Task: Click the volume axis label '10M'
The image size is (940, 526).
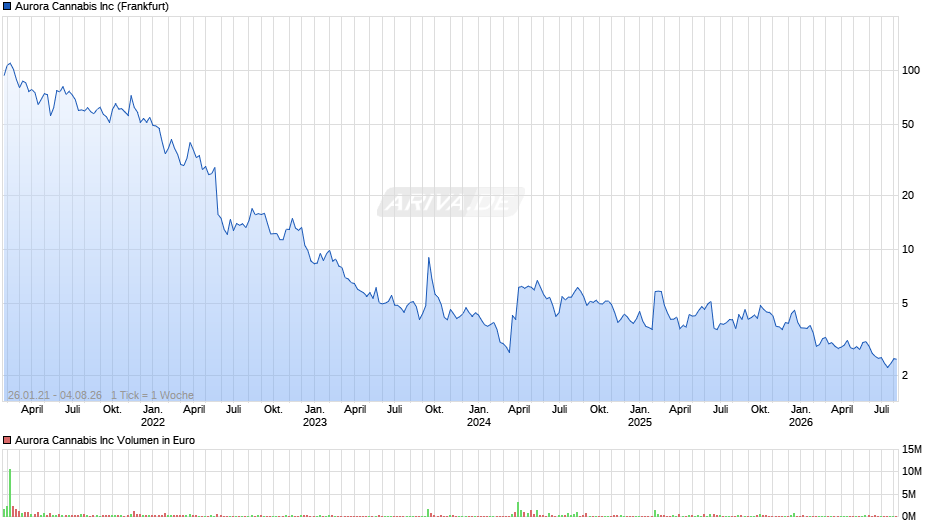Action: [911, 471]
